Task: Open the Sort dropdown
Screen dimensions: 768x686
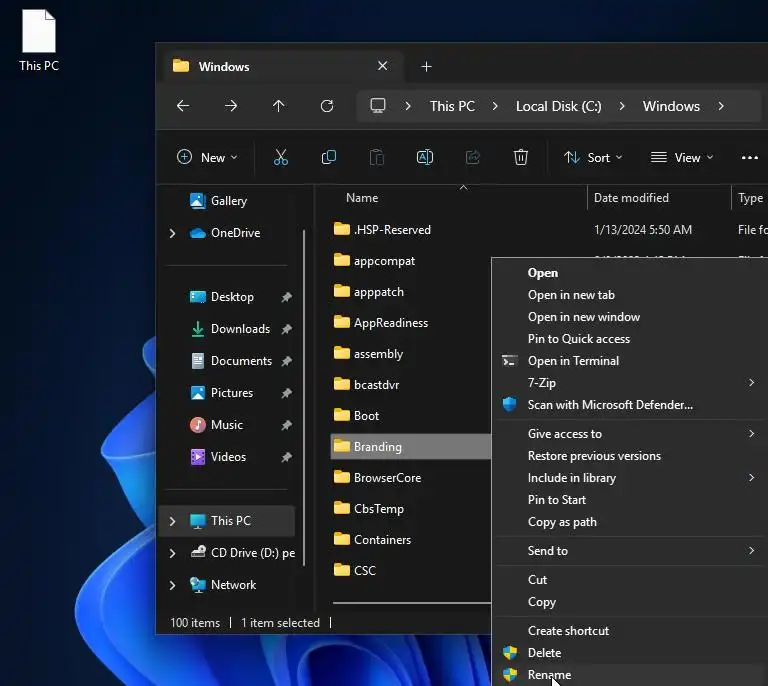Action: click(593, 157)
